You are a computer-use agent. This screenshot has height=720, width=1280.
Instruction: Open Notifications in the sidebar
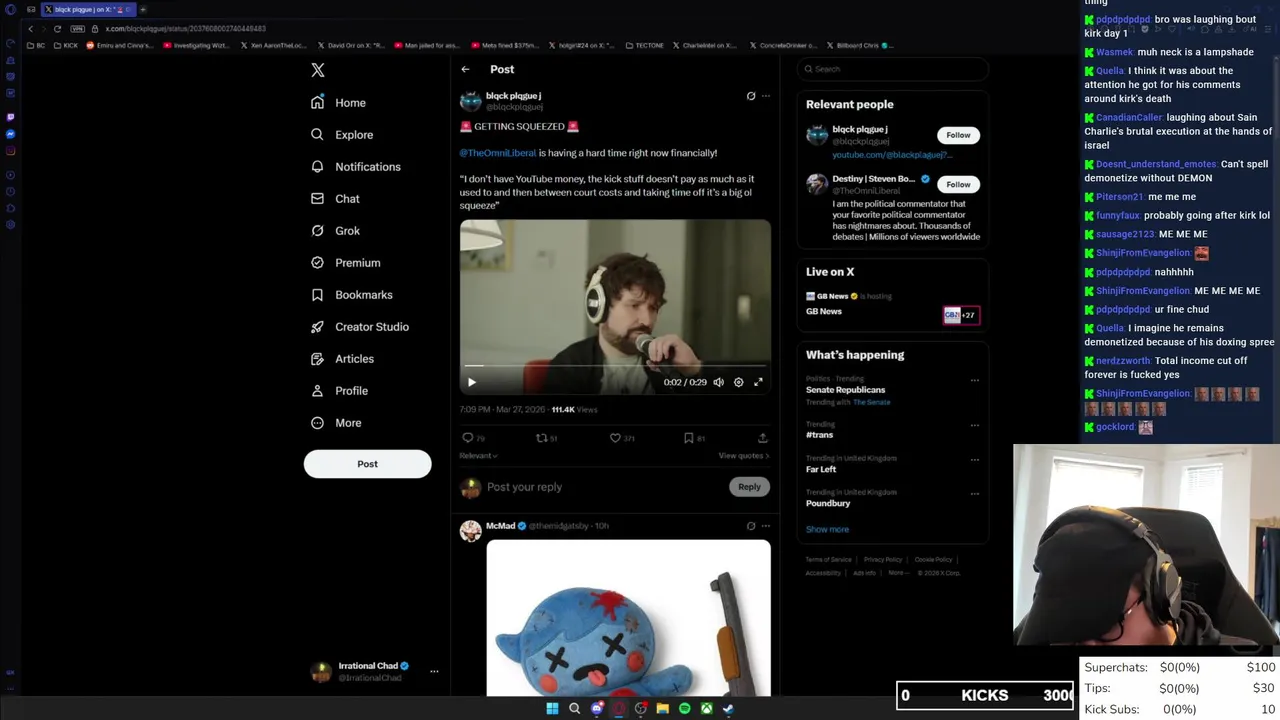355,167
